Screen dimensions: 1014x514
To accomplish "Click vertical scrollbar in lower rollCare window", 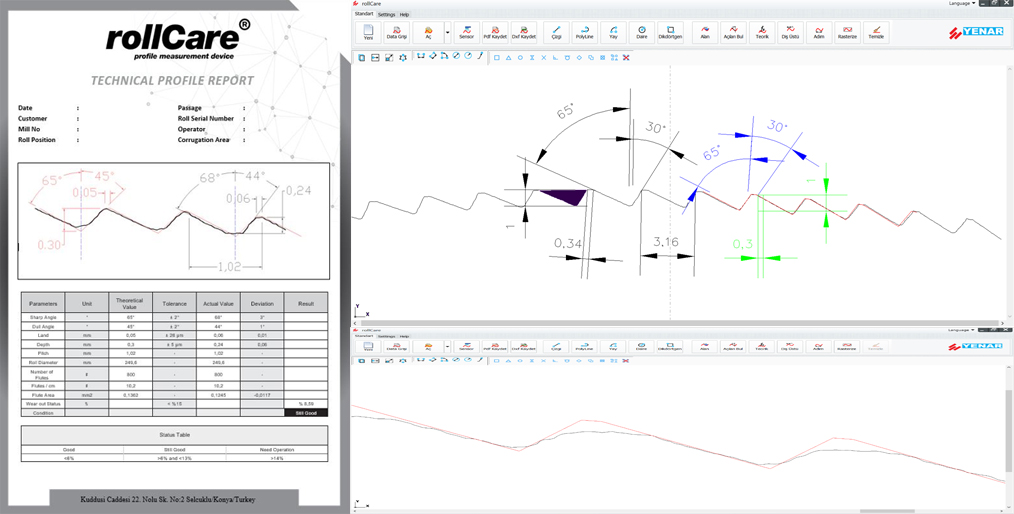I will 1010,430.
